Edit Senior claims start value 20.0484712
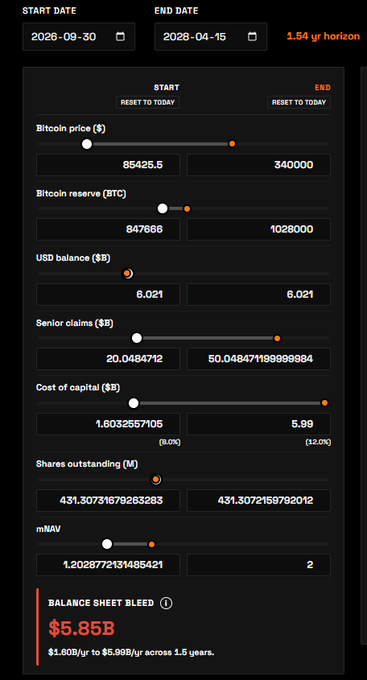The height and width of the screenshot is (680, 367). 108,359
